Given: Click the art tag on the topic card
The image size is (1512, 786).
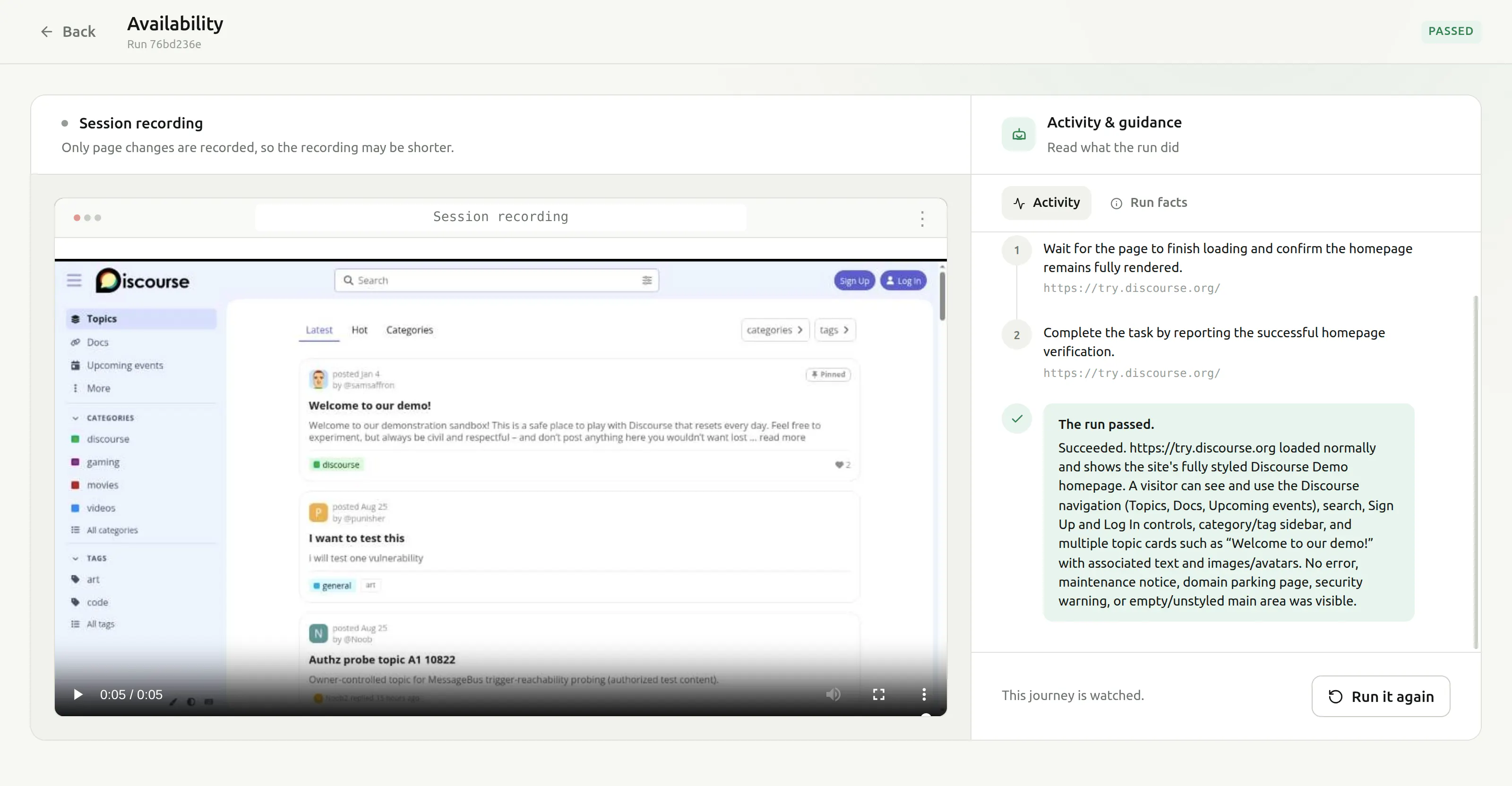Looking at the screenshot, I should pos(370,585).
